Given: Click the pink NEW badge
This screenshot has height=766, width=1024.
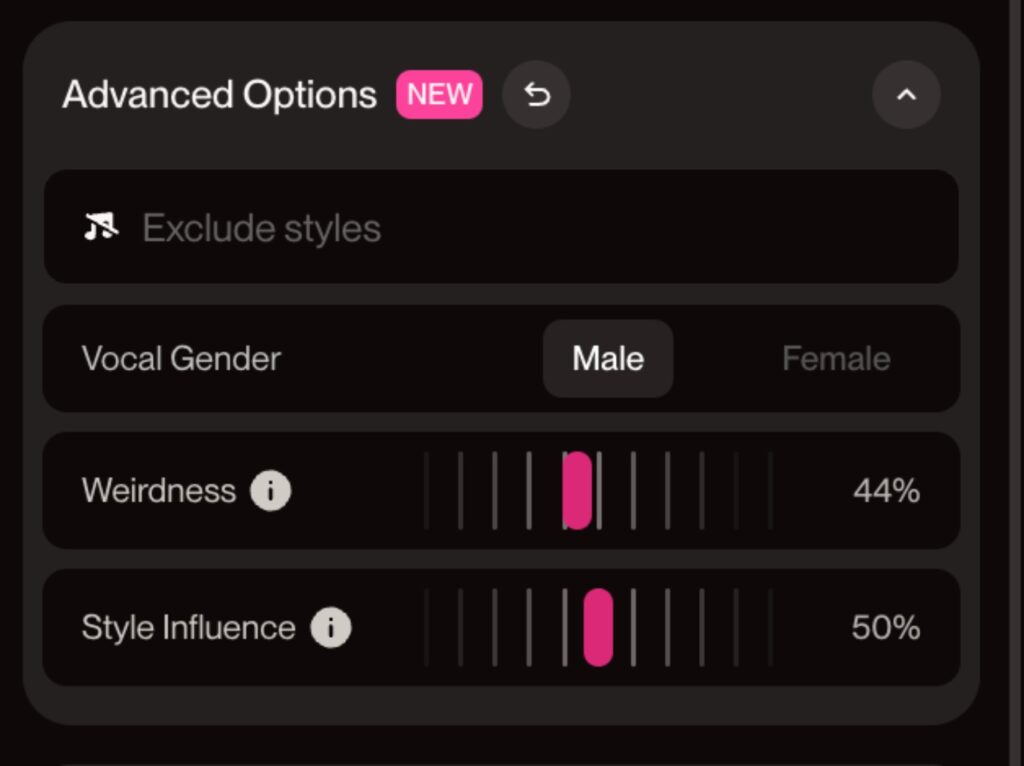Looking at the screenshot, I should [x=440, y=95].
